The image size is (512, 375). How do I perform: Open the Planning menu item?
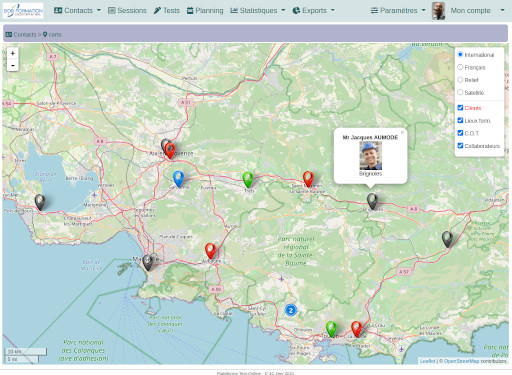click(205, 11)
